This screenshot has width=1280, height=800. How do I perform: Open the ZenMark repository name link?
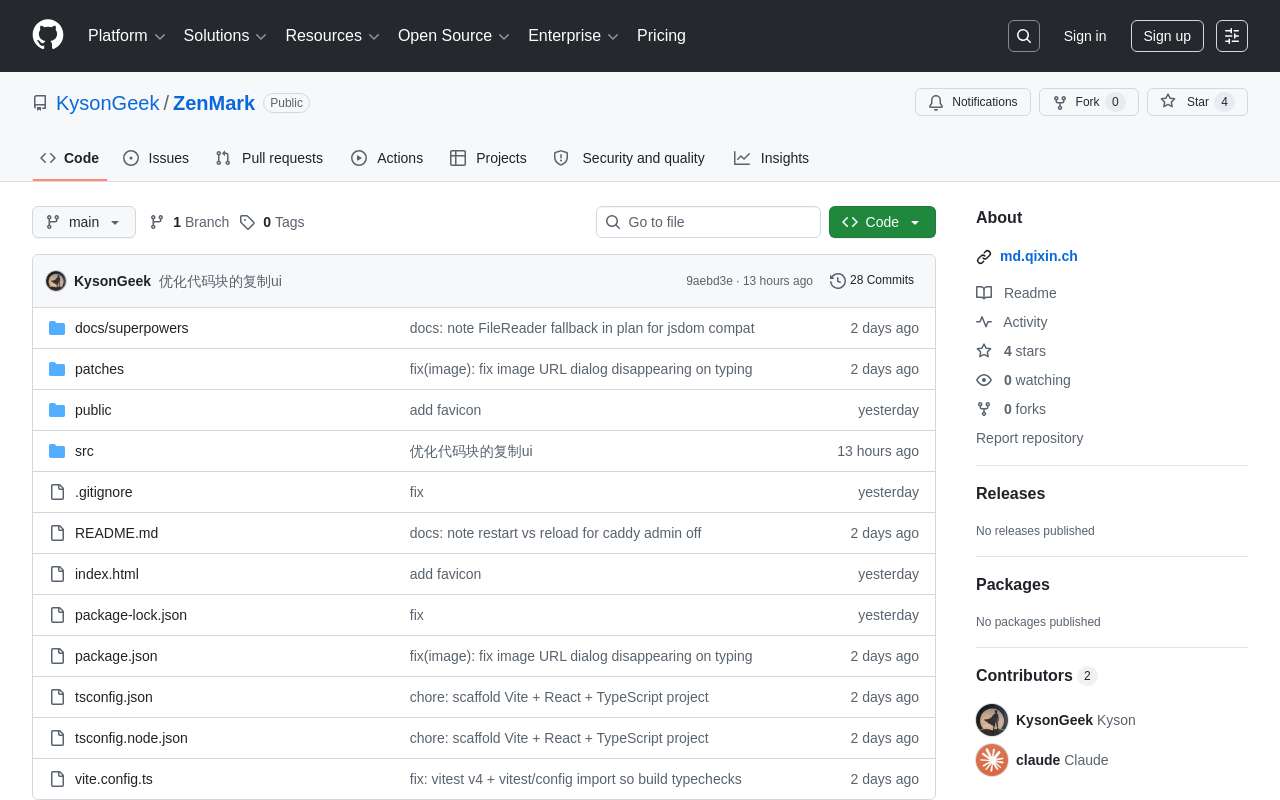(x=214, y=103)
